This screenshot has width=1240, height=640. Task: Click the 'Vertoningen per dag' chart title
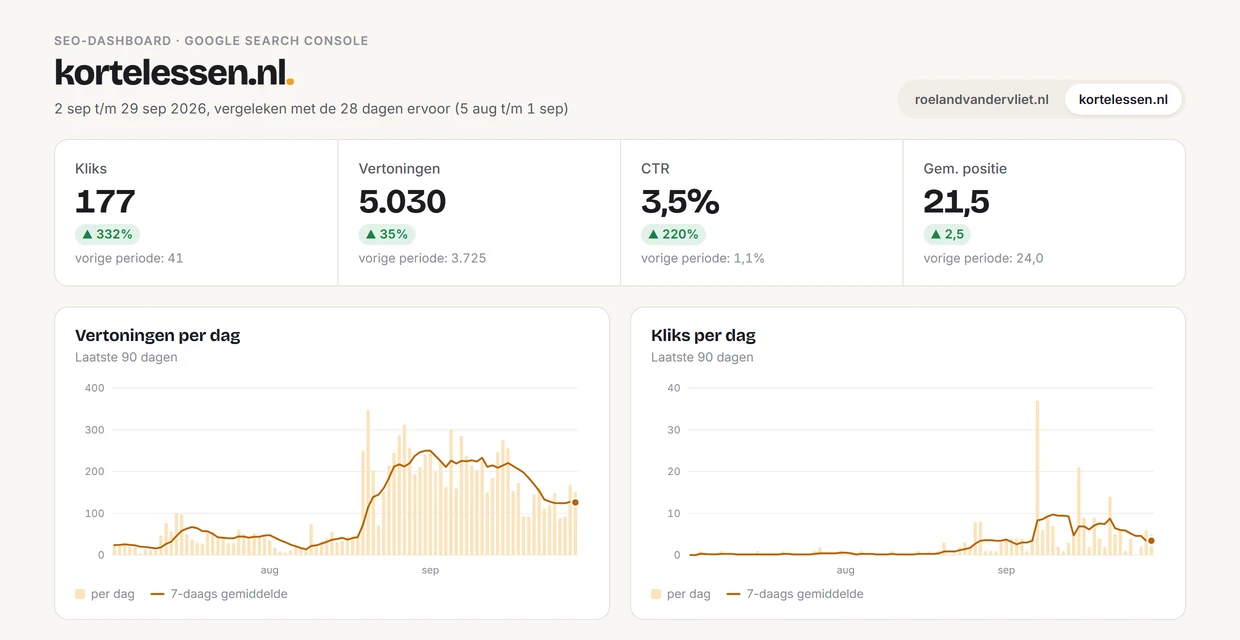pos(158,335)
